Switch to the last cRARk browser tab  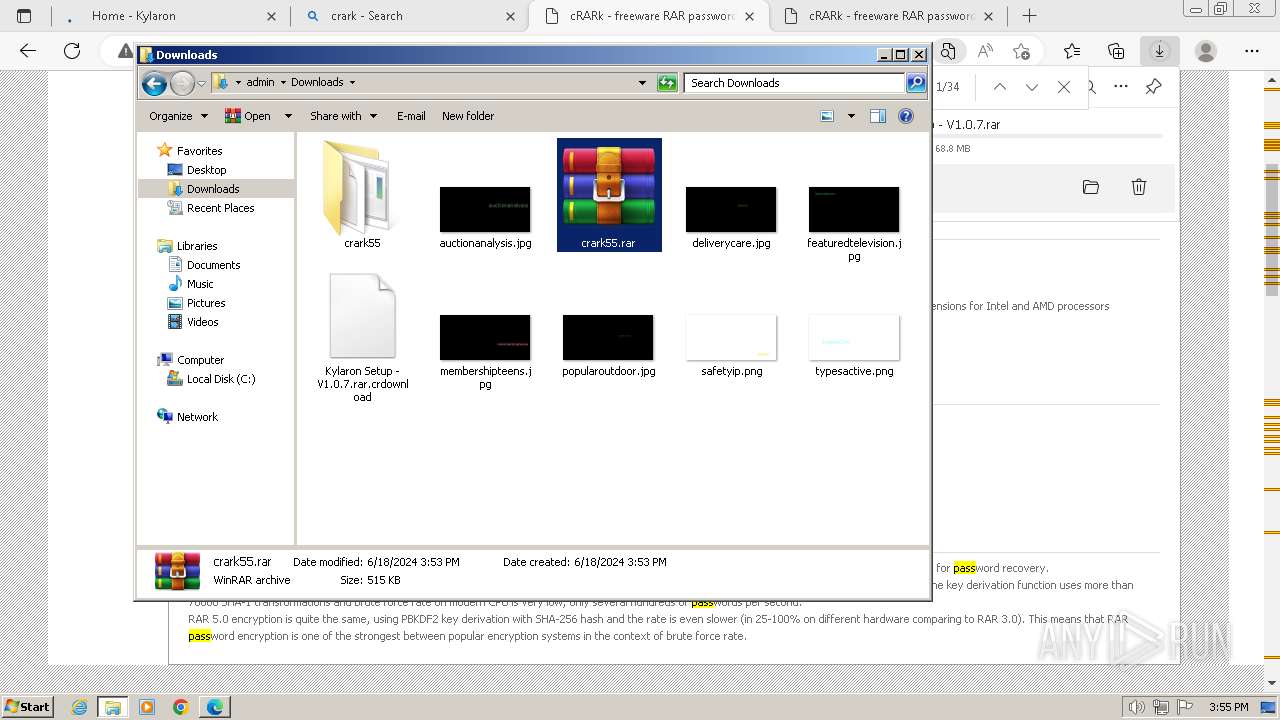[x=890, y=16]
